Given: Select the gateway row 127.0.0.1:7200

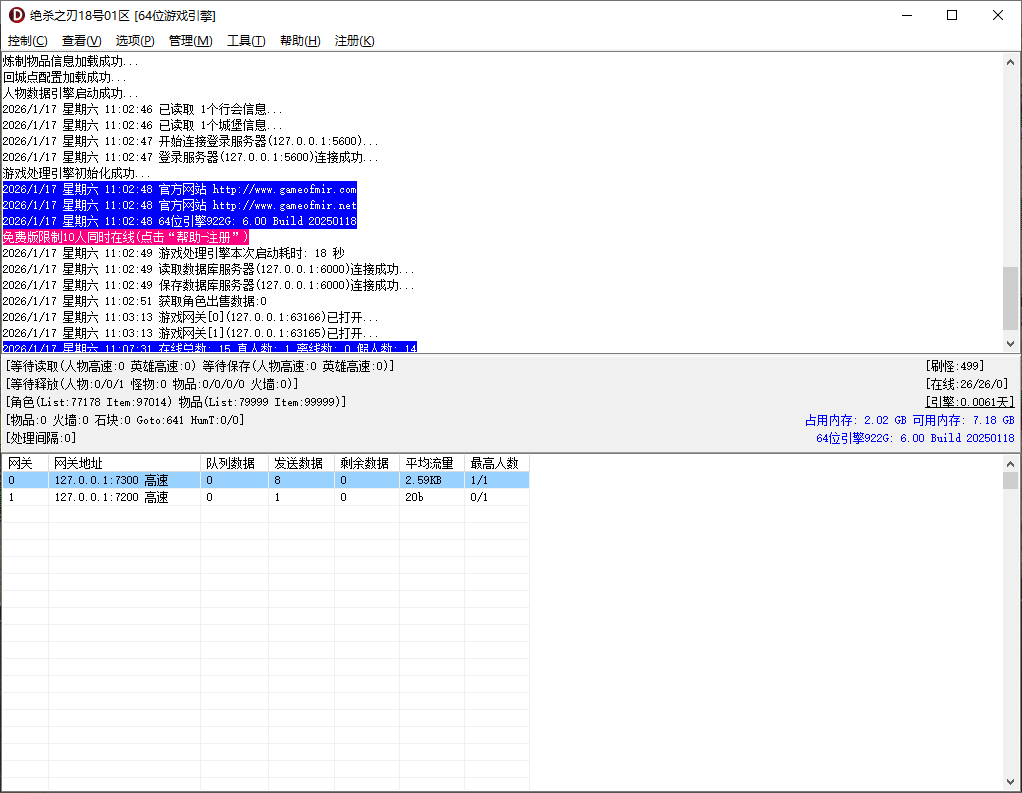Looking at the screenshot, I should (110, 497).
